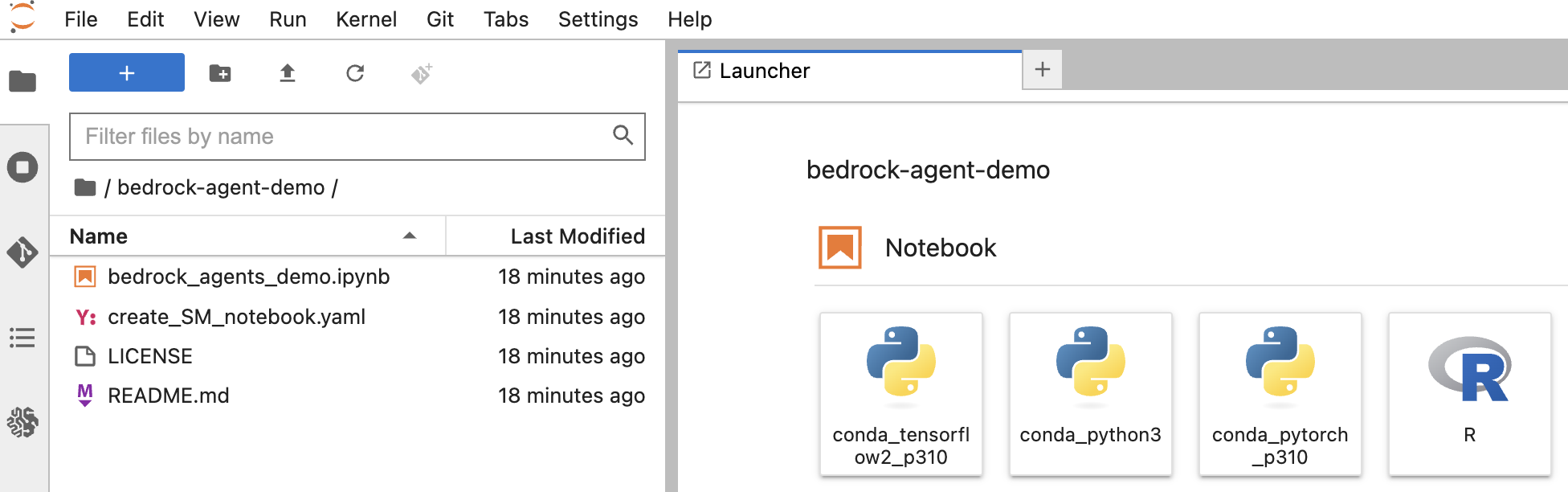Click the file icon next to LICENSE

tap(85, 356)
